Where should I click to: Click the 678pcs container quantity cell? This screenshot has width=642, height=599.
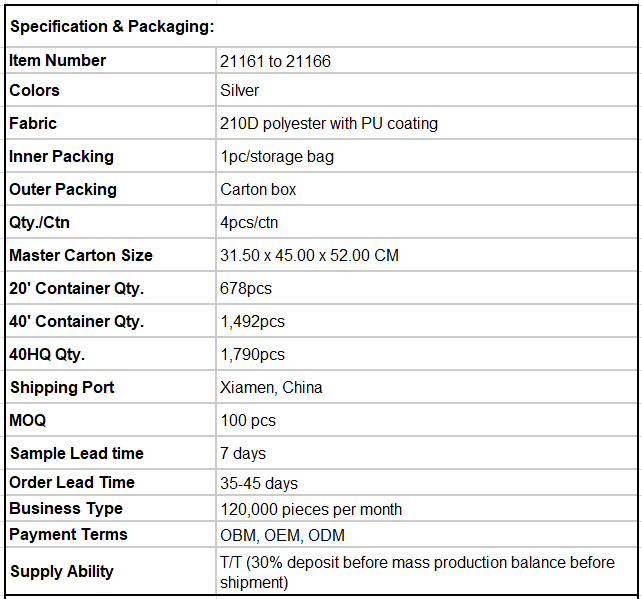tap(426, 288)
